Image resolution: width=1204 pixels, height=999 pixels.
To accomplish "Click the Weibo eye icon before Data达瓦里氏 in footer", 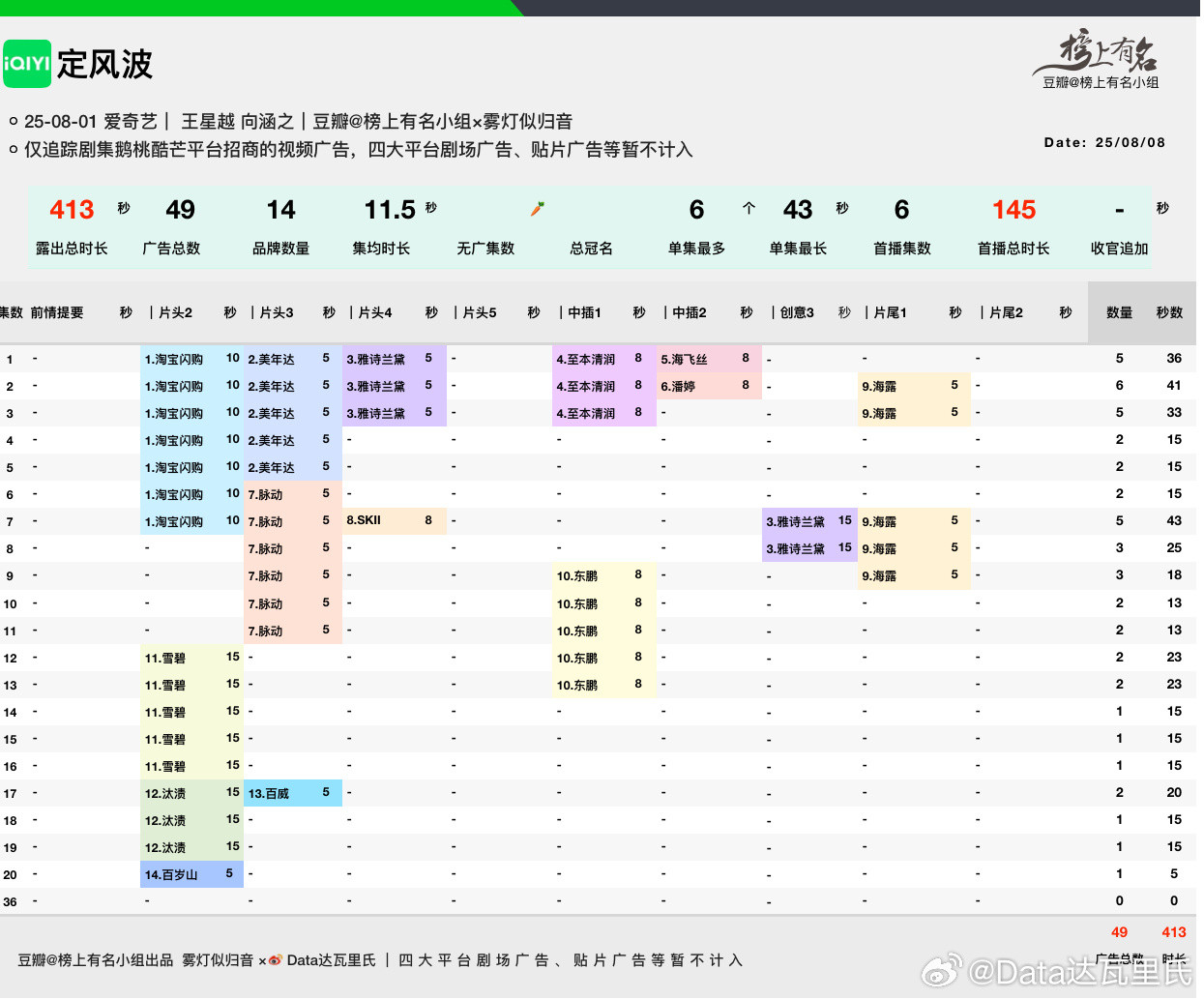I will pos(276,960).
